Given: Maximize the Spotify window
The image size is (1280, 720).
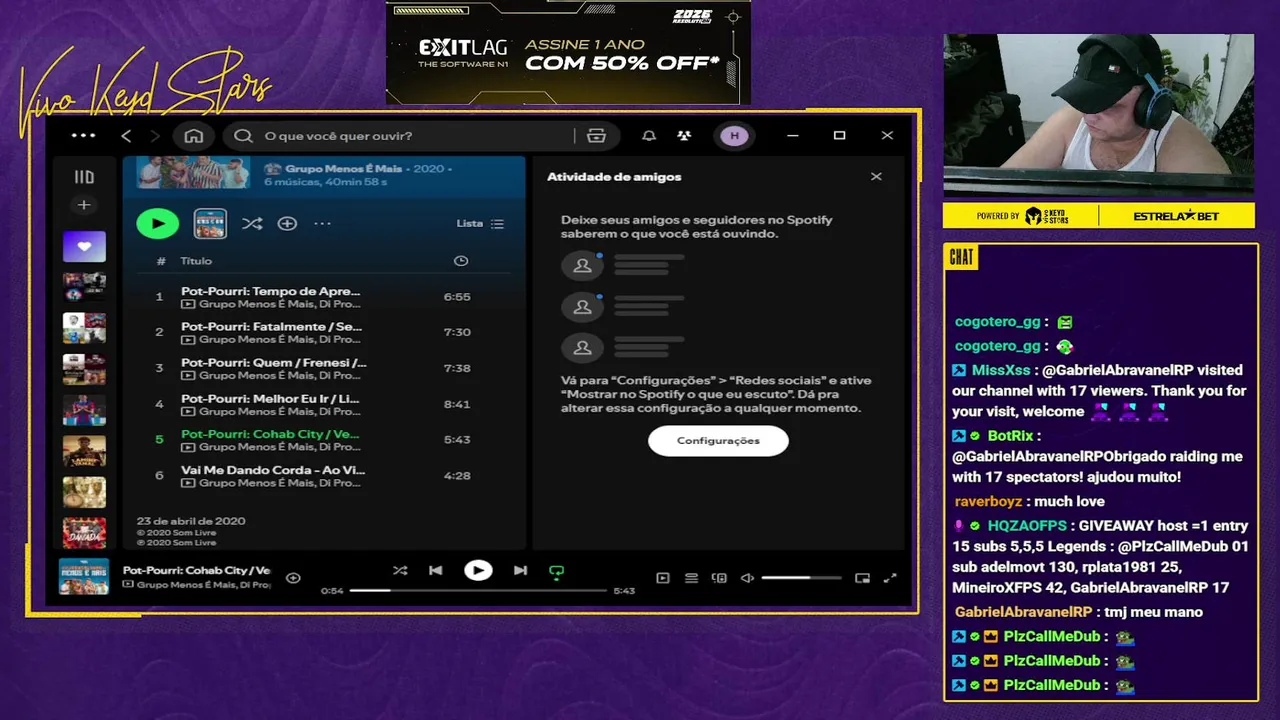Looking at the screenshot, I should [x=839, y=136].
